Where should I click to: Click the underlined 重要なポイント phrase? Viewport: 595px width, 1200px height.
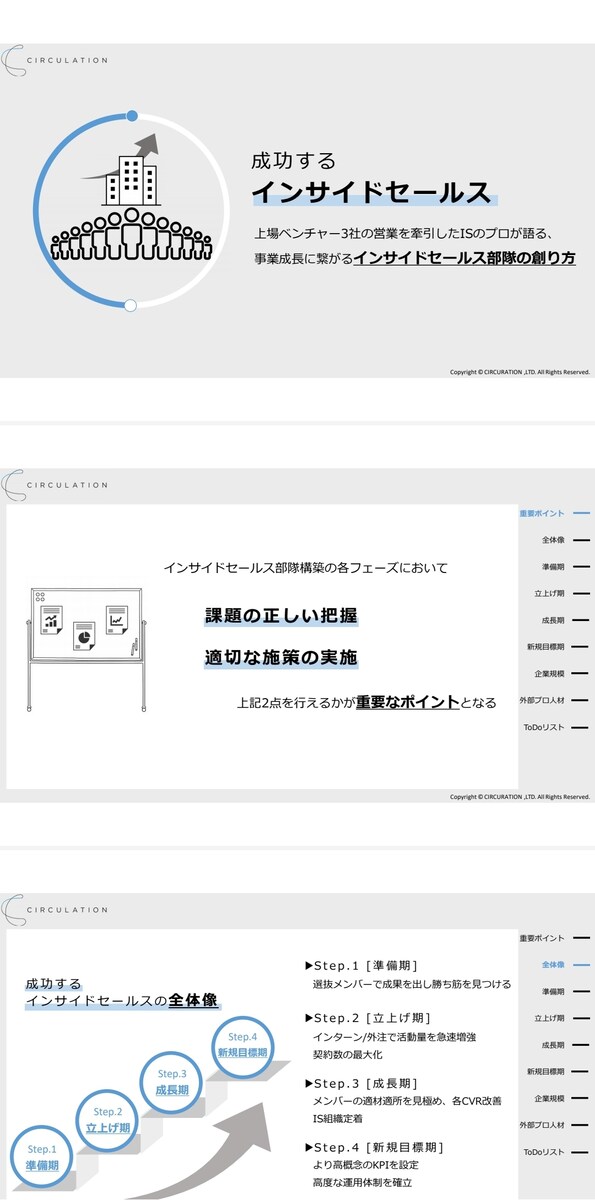(408, 702)
